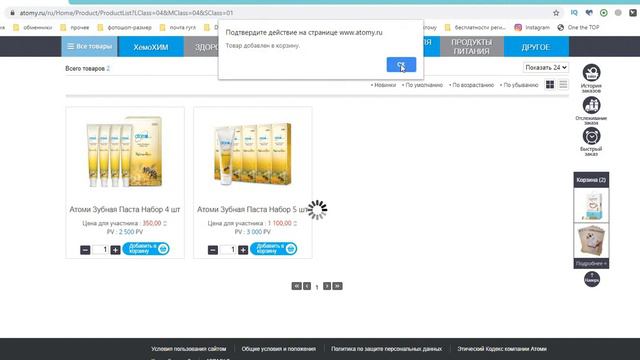This screenshot has width=640, height=360.
Task: Increase quantity of 5 шт set
Action: tap(243, 249)
